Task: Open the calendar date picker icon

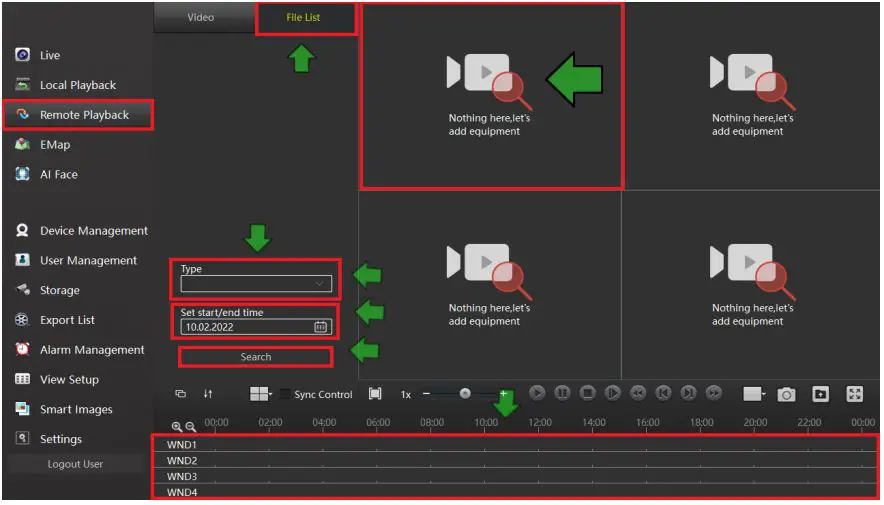Action: (320, 327)
